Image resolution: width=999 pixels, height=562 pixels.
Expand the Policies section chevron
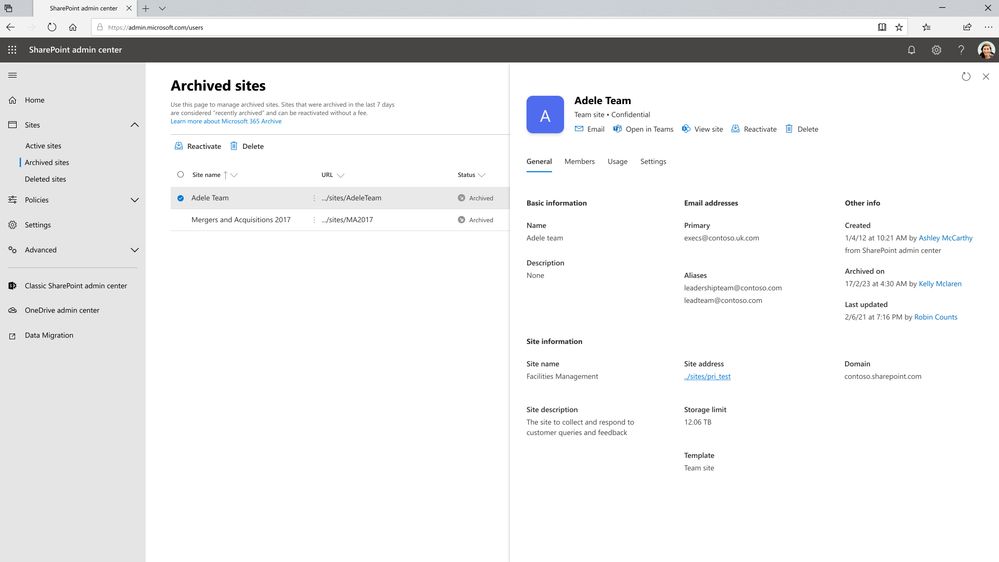pyautogui.click(x=134, y=200)
